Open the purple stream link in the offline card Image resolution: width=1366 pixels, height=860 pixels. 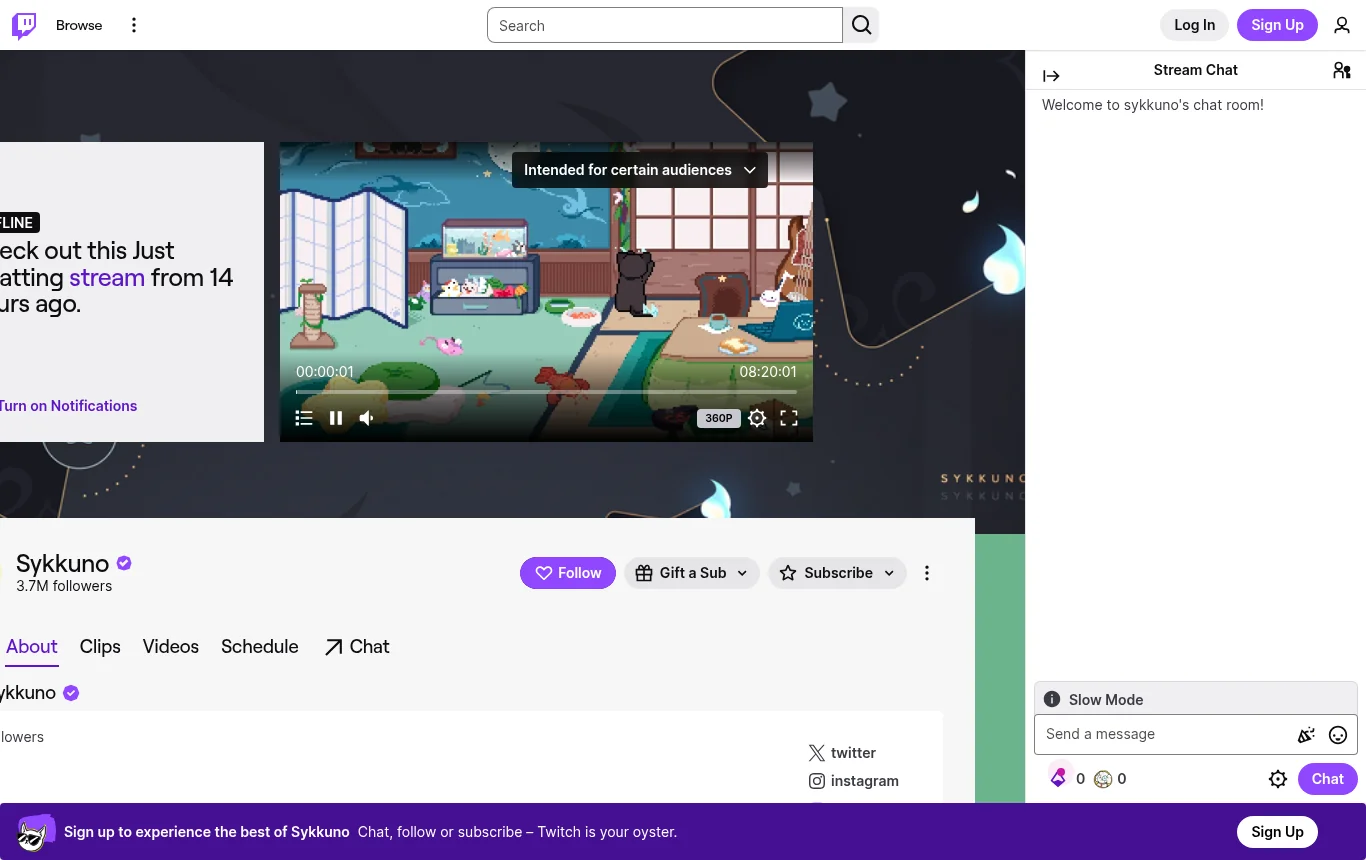tap(107, 277)
